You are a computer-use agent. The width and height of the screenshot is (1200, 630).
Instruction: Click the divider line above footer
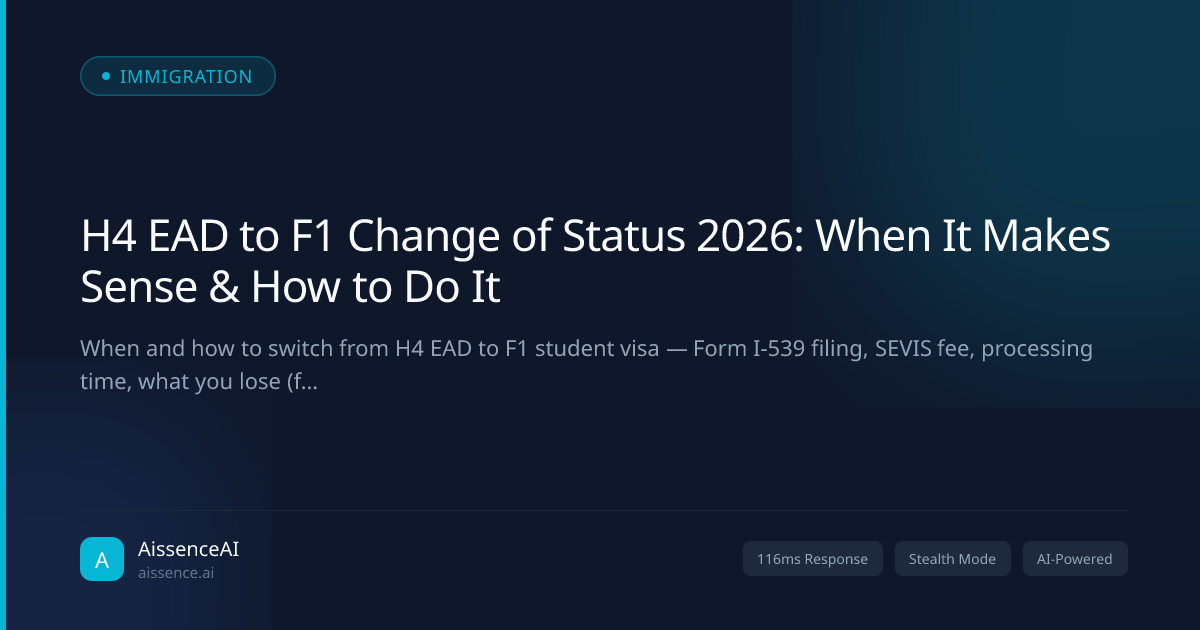pyautogui.click(x=604, y=510)
